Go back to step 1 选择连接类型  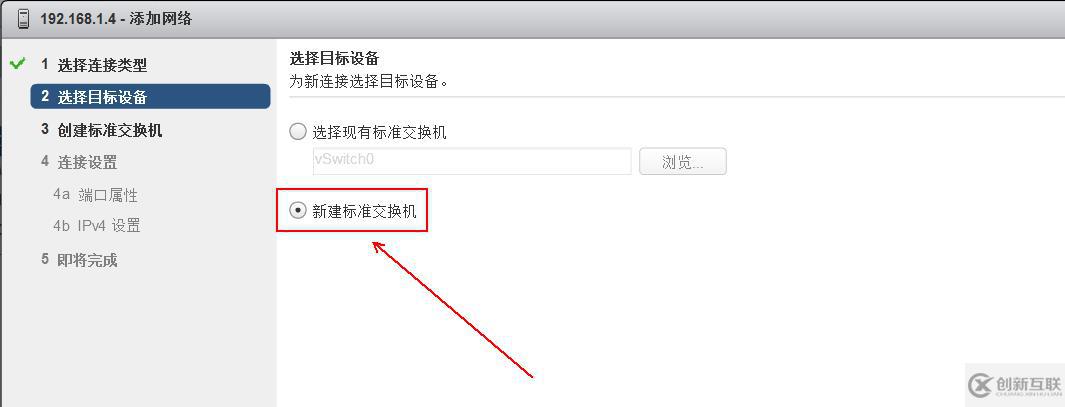[x=94, y=65]
